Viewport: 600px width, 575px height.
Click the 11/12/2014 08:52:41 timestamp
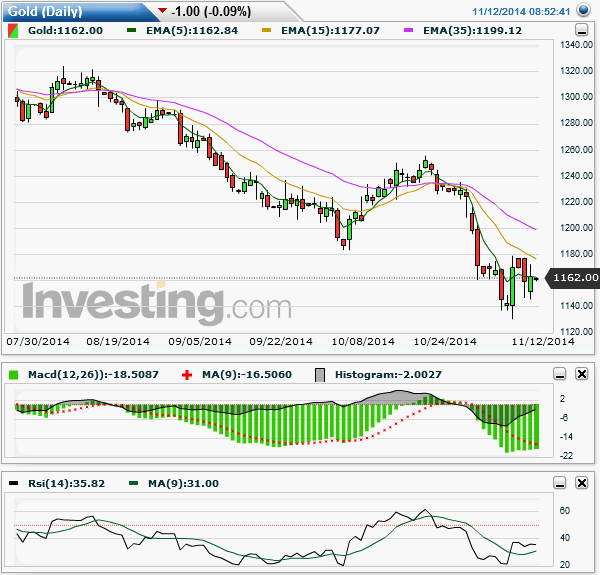(x=521, y=11)
